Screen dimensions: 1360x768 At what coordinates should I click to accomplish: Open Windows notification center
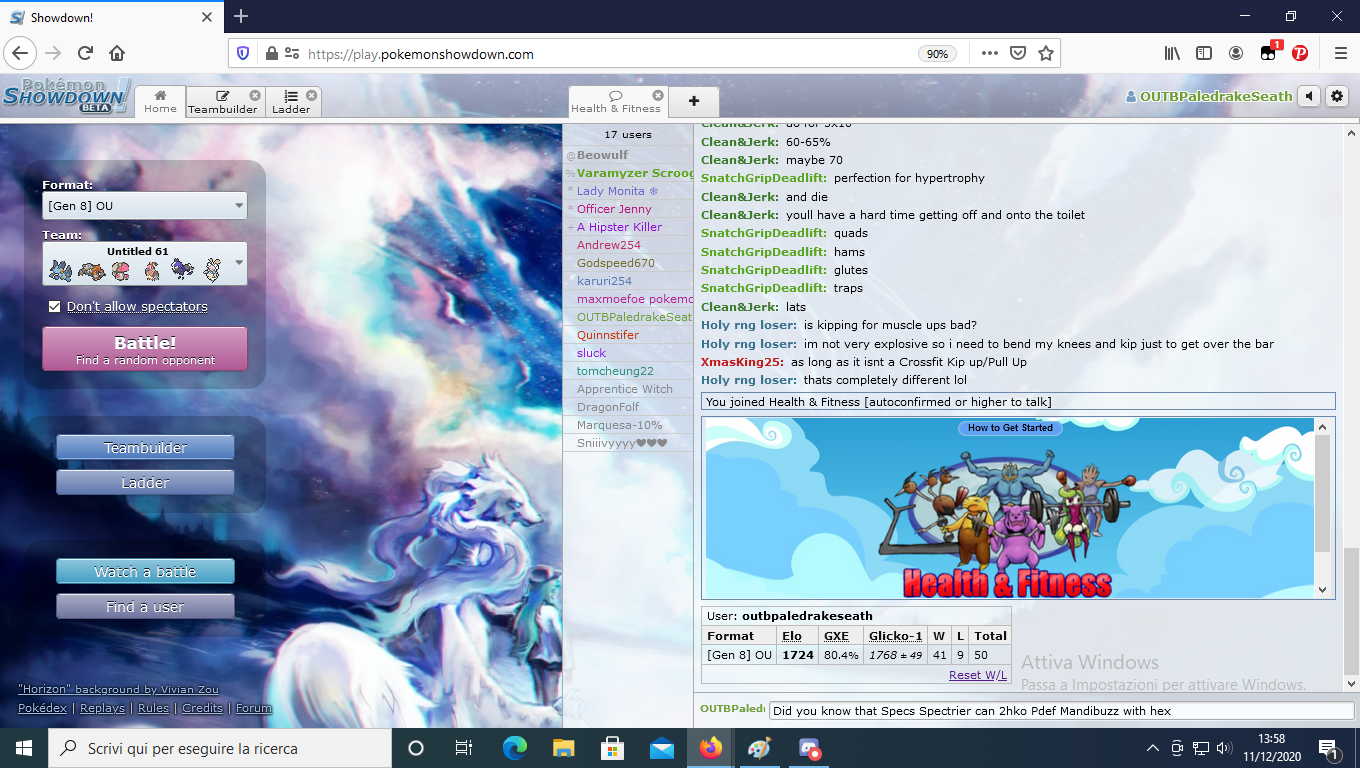(x=1329, y=748)
